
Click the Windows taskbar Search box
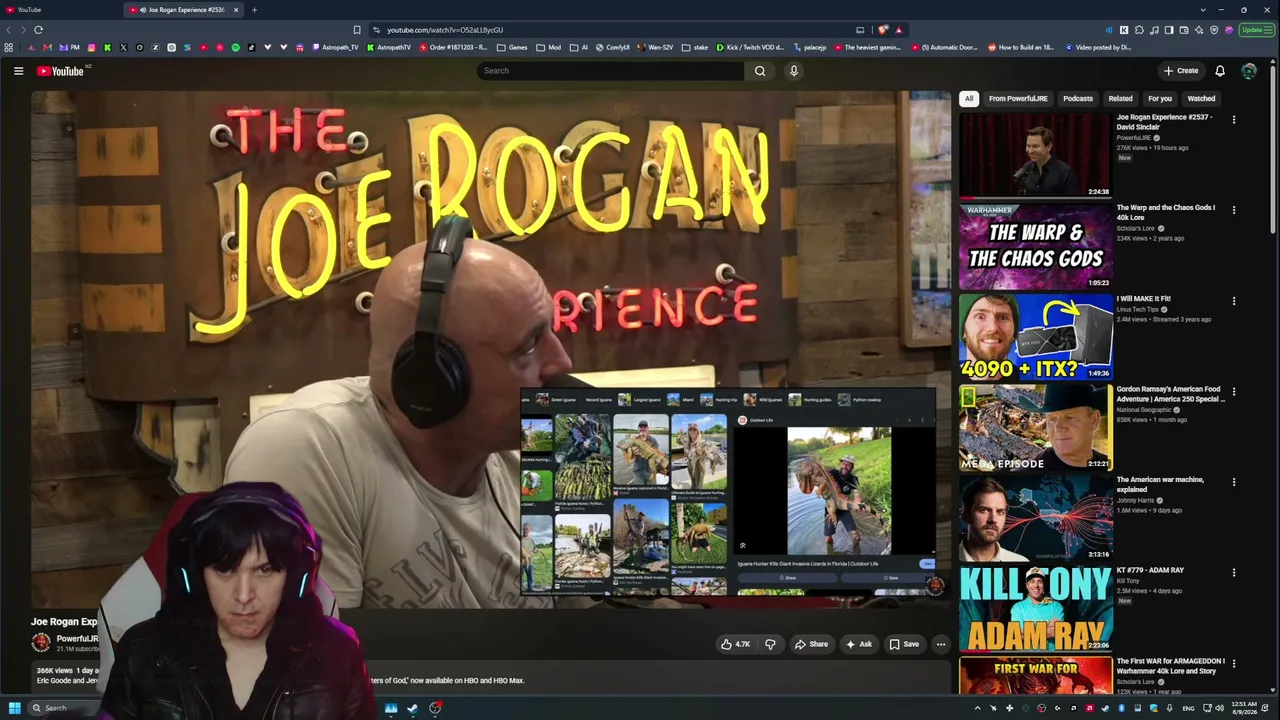pyautogui.click(x=65, y=708)
